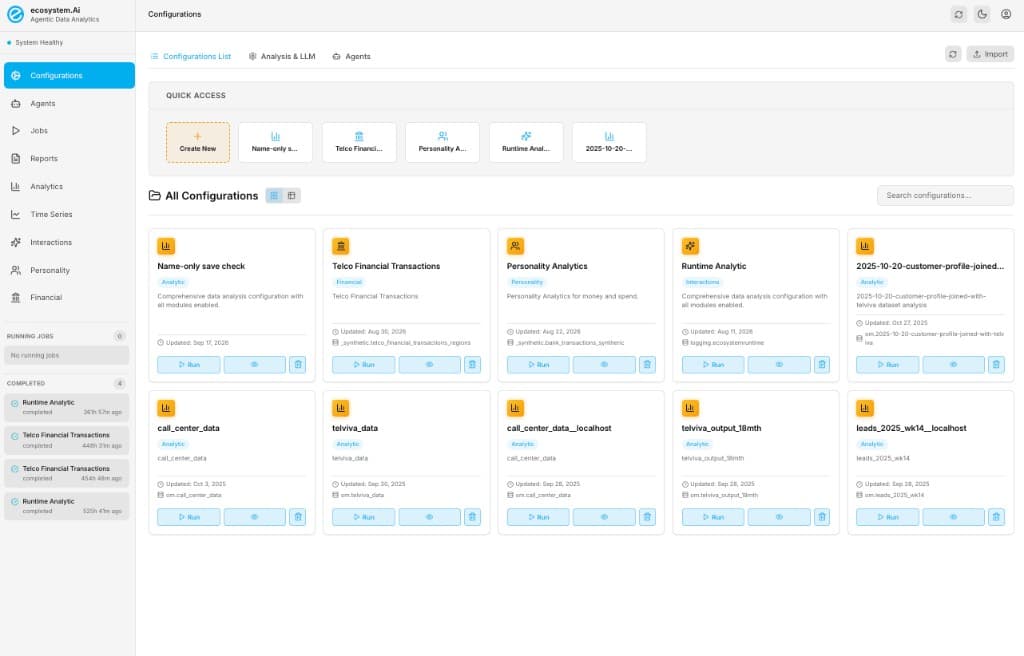View the Personality Analytics configuration
This screenshot has height=656, width=1024.
pos(604,365)
